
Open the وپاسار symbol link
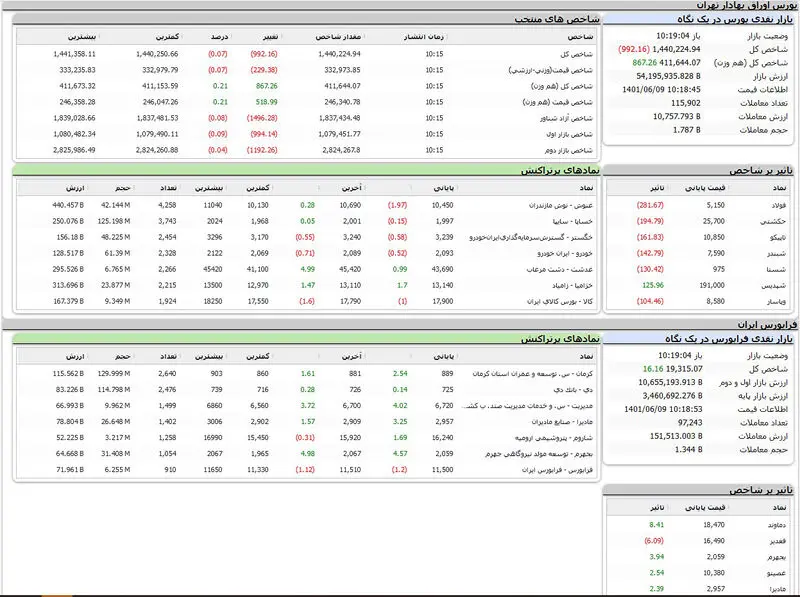point(777,302)
